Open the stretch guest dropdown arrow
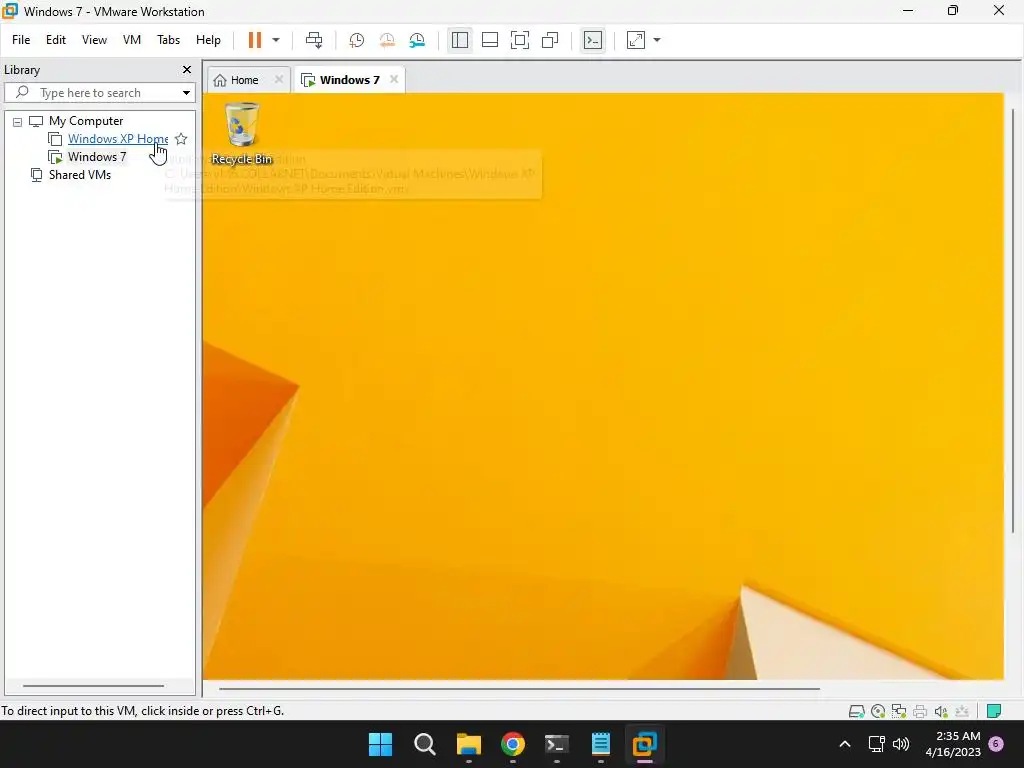 tap(657, 40)
